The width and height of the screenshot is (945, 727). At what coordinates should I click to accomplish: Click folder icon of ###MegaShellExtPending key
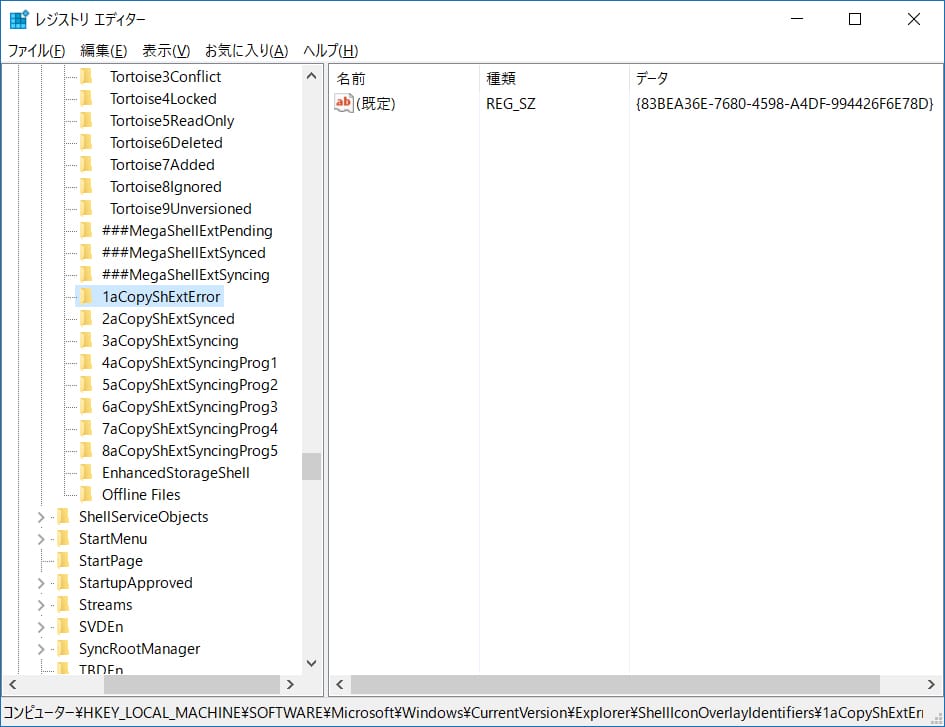87,230
